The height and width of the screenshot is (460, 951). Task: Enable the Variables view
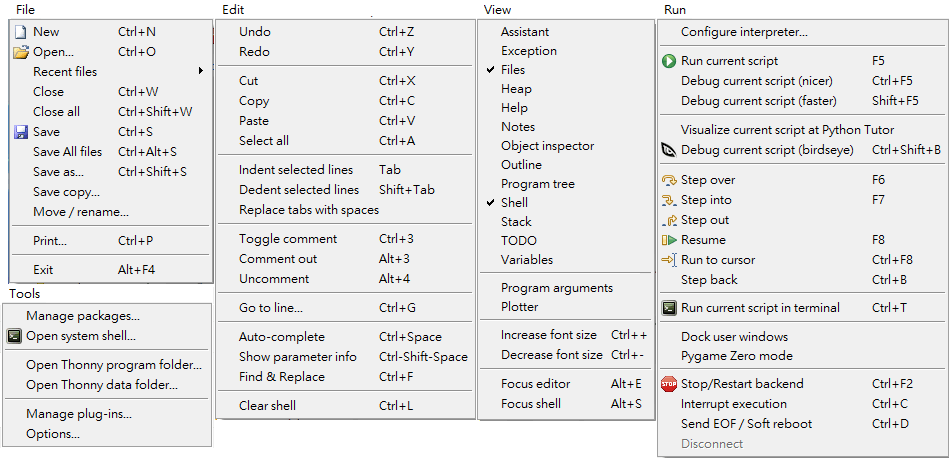click(526, 260)
